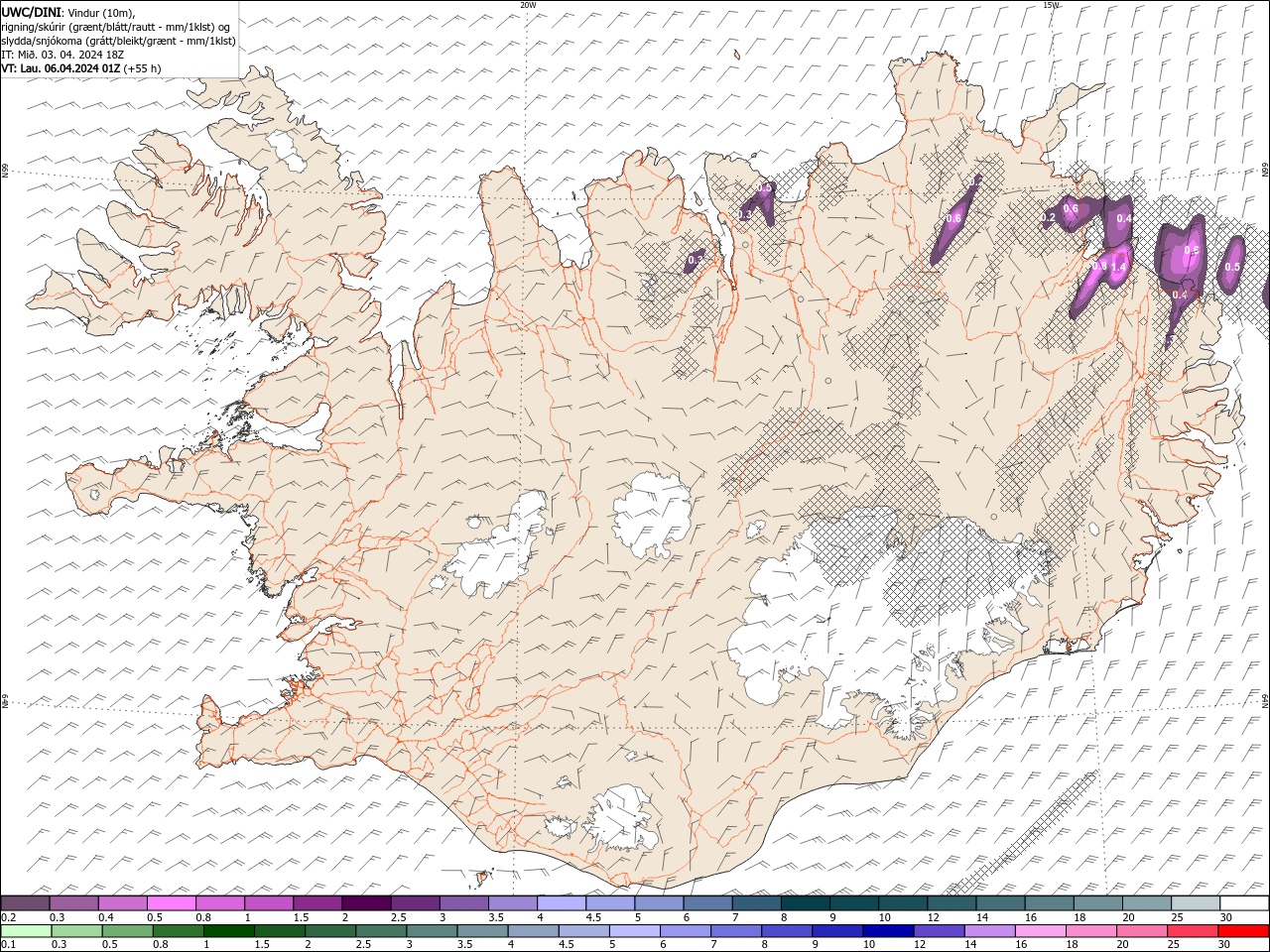Pick the darkest green 1 rain scale swatch

coord(229,931)
